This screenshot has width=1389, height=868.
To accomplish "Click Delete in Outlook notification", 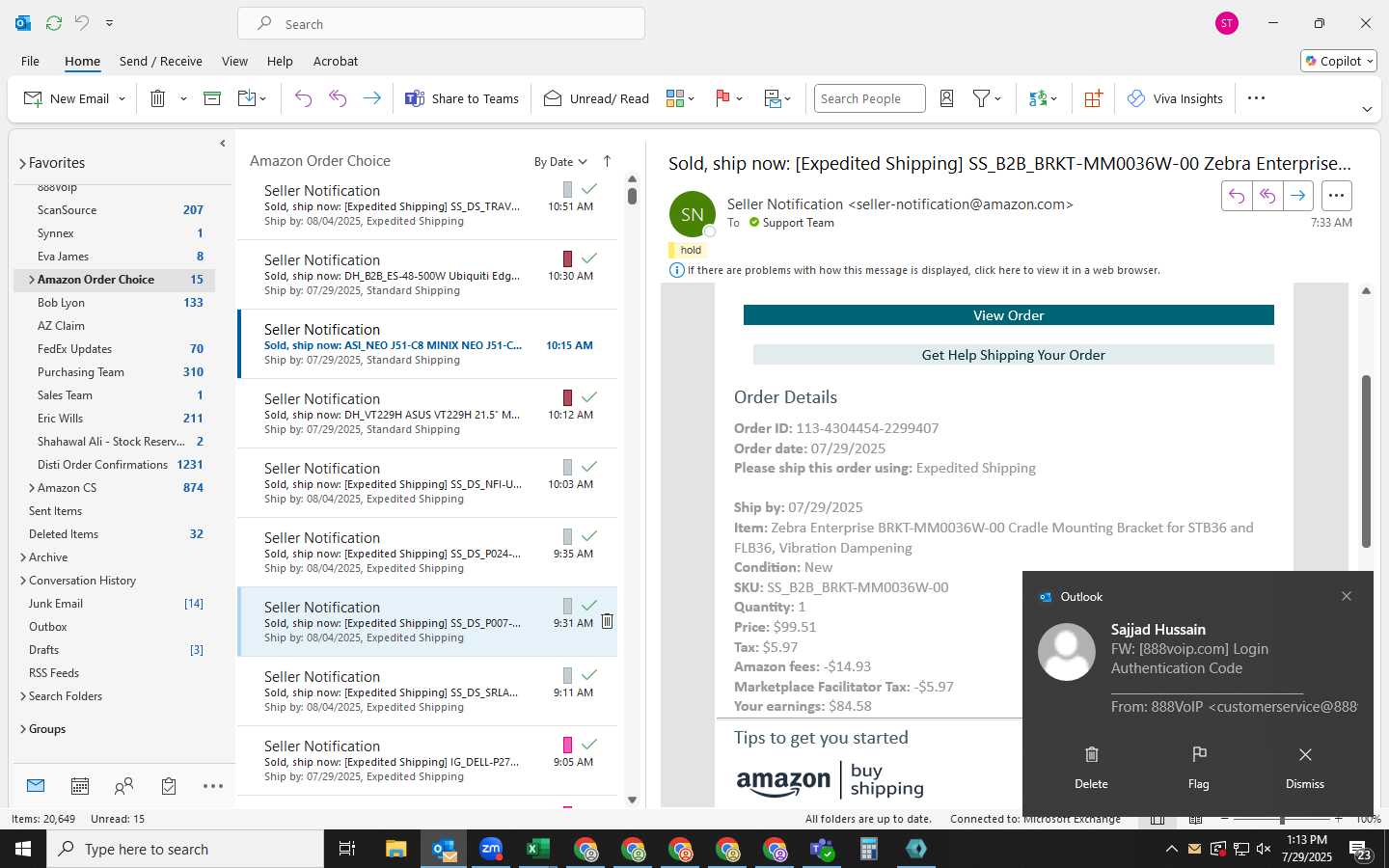I will tap(1091, 768).
